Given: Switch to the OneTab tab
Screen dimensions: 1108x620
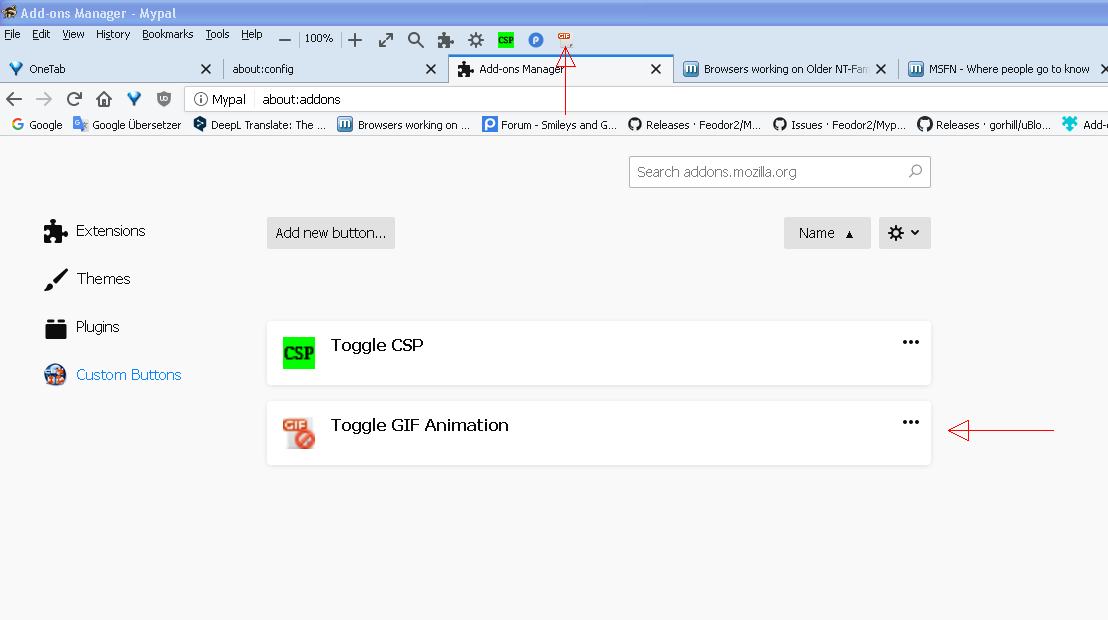Looking at the screenshot, I should tap(110, 69).
